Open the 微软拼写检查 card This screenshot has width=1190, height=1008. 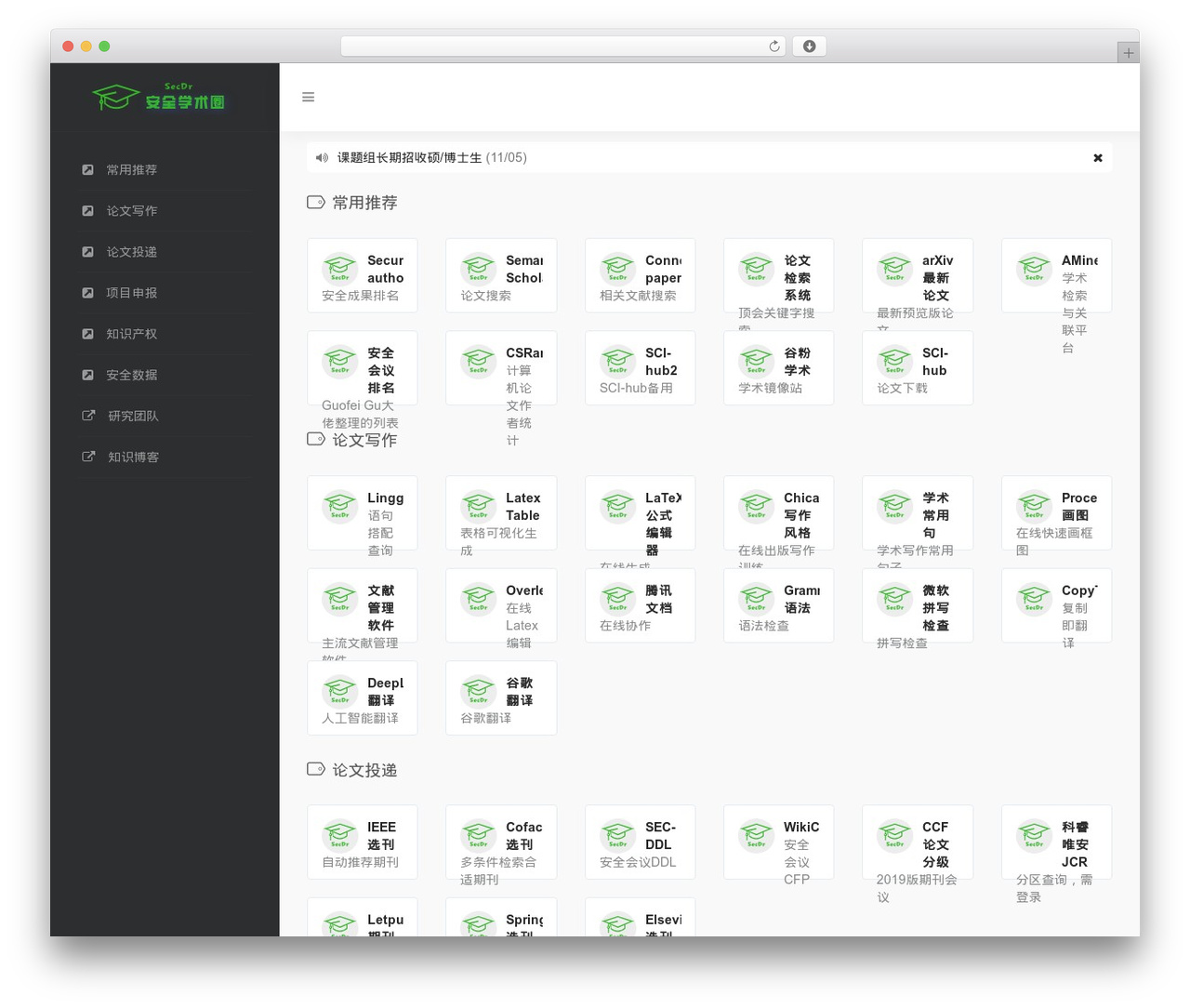pyautogui.click(x=918, y=605)
